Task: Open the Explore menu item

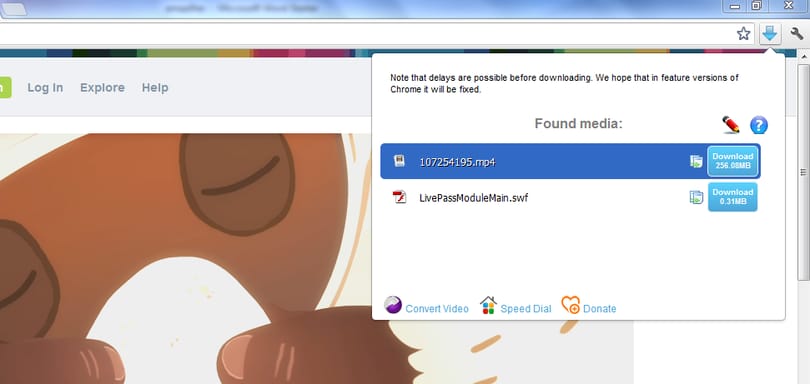Action: pyautogui.click(x=102, y=88)
